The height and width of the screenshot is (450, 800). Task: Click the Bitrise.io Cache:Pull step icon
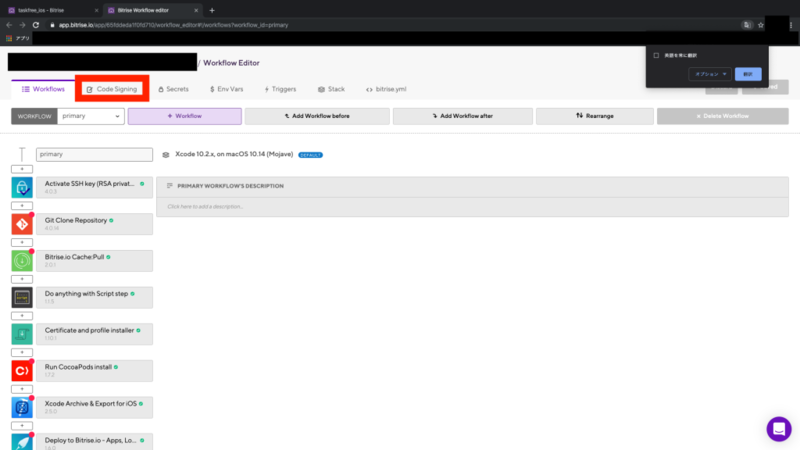[22, 261]
